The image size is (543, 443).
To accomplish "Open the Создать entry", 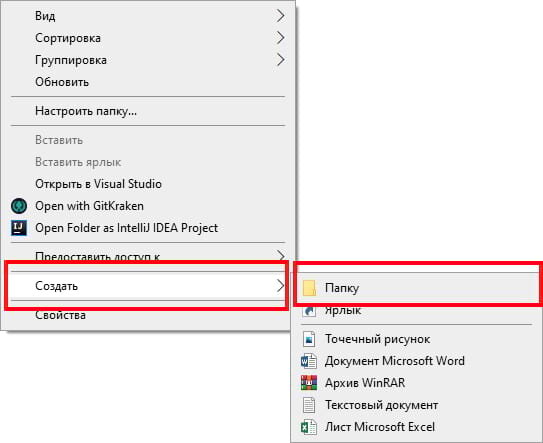I will tap(148, 286).
